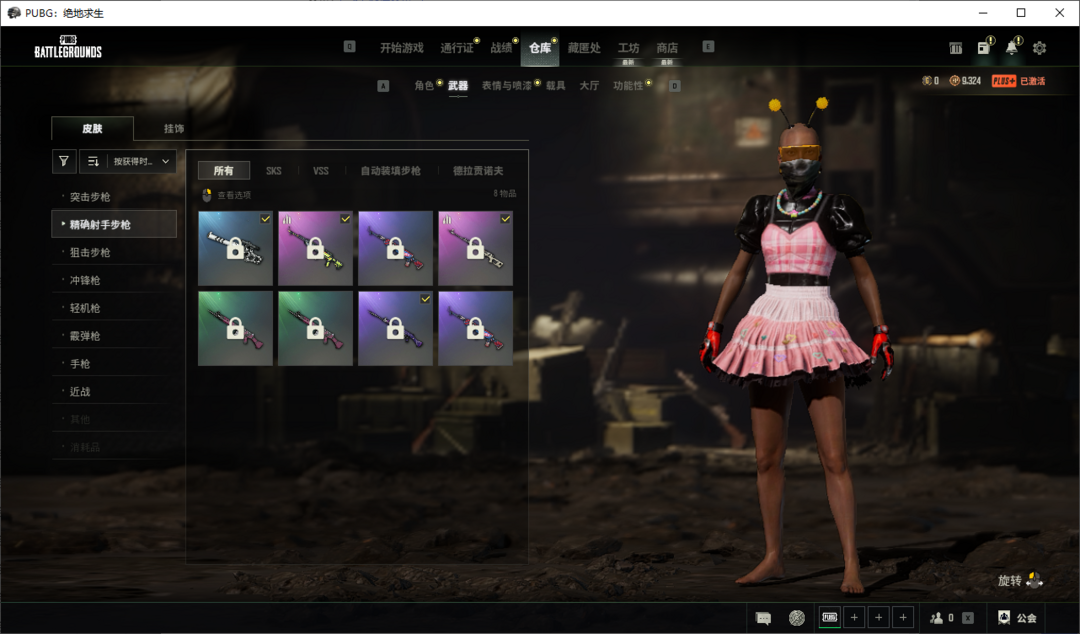
Task: Toggle checkmark on pink skin with yellow-green gun
Action: pos(345,218)
